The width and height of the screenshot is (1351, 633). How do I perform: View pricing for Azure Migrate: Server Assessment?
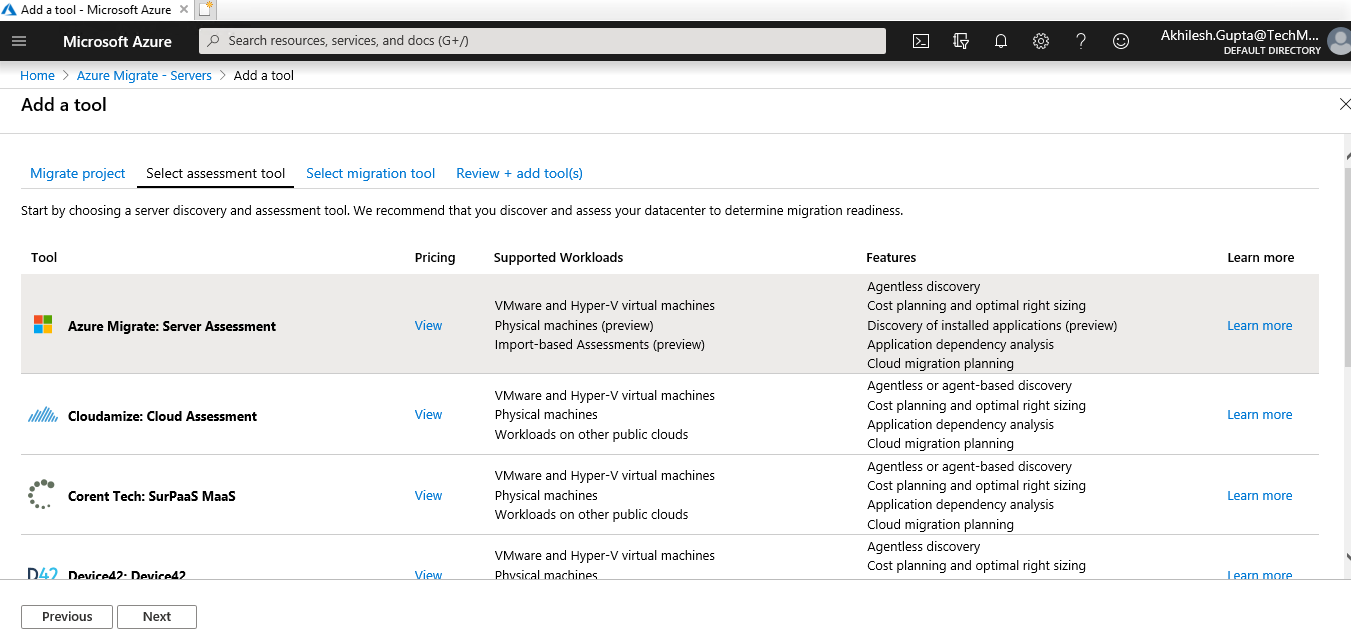point(429,325)
